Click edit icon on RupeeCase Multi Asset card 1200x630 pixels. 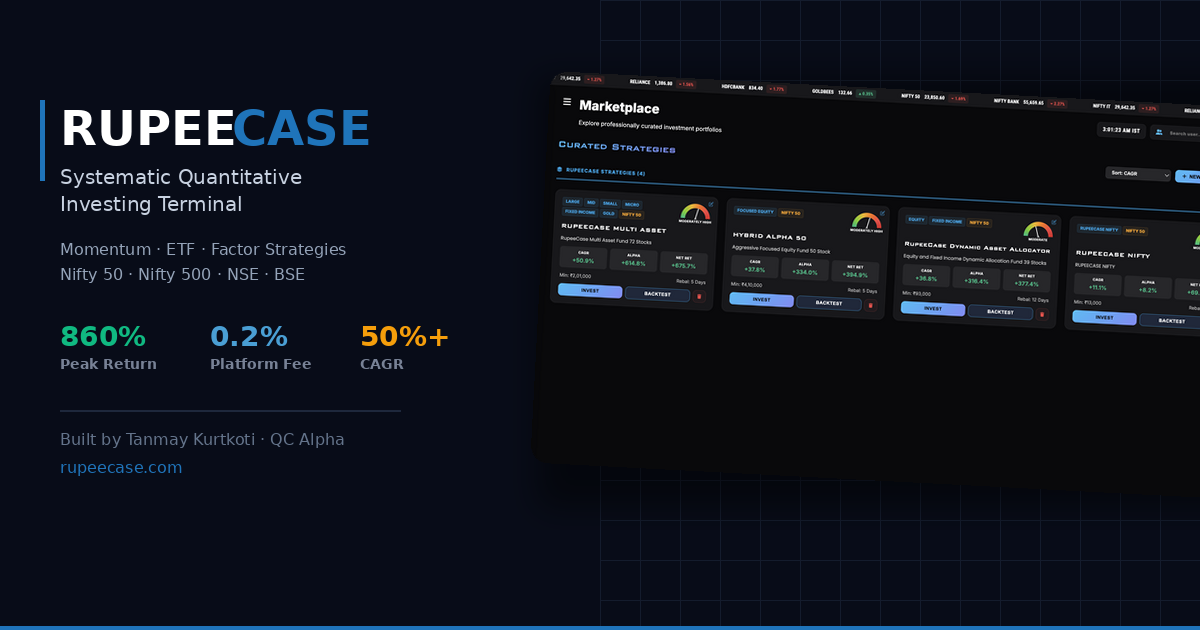click(x=711, y=204)
